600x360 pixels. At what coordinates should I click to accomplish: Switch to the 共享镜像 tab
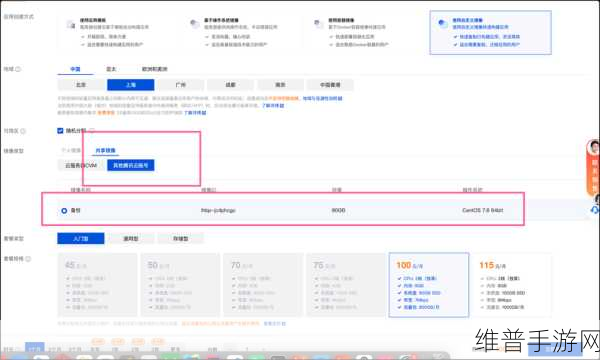tap(105, 151)
